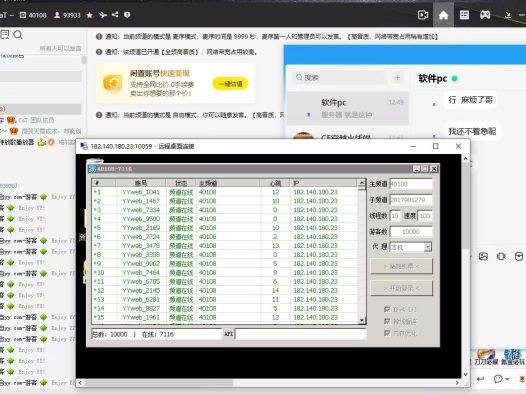Select the row YYweb_7464
Viewport: 526px width, 394px height.
click(x=225, y=273)
